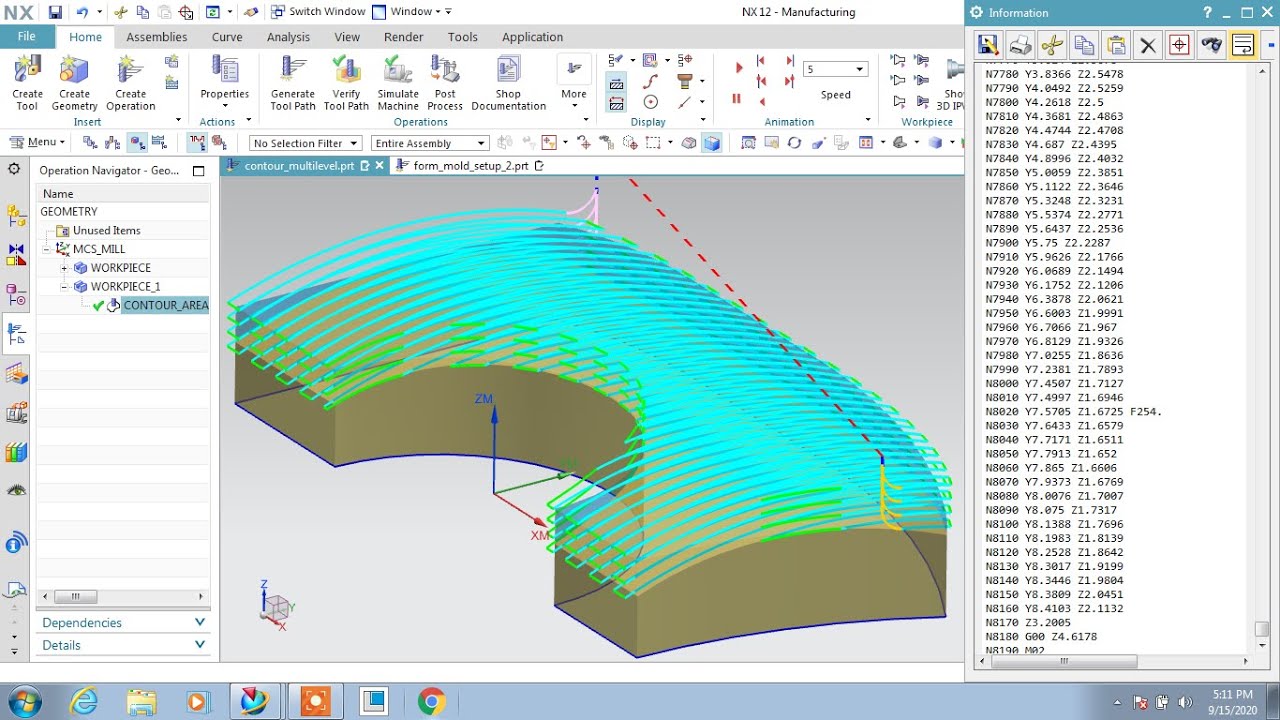The width and height of the screenshot is (1280, 720).
Task: Open Internet Explorer from taskbar
Action: coord(85,702)
